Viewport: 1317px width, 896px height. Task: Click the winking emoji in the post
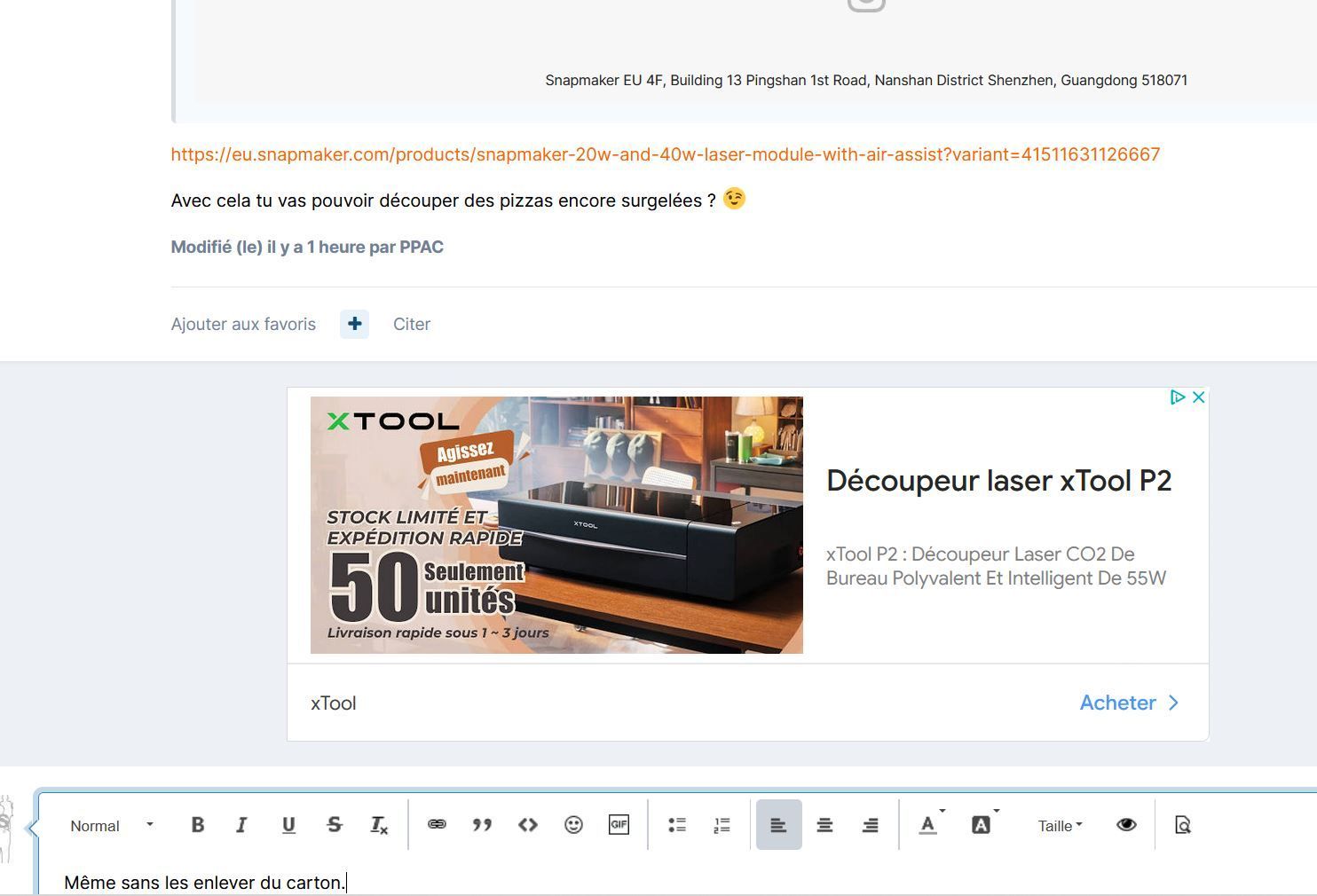point(734,199)
